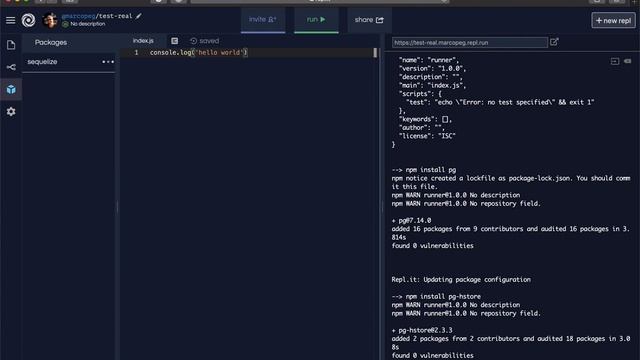Viewport: 640px width, 360px height.
Task: Click the '+ pg@7.14.0' console line
Action: tap(411, 220)
